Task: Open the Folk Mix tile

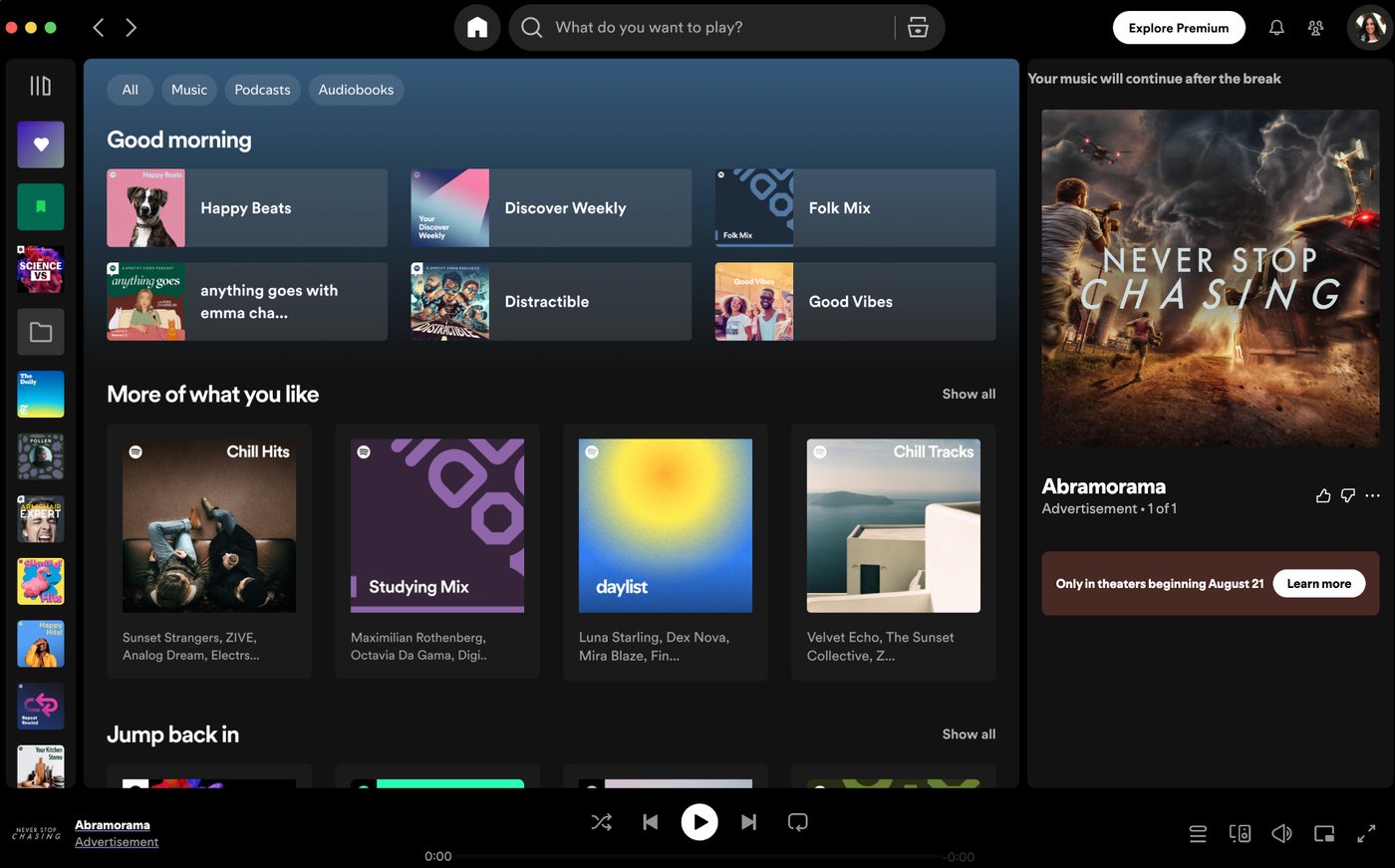Action: (x=855, y=207)
